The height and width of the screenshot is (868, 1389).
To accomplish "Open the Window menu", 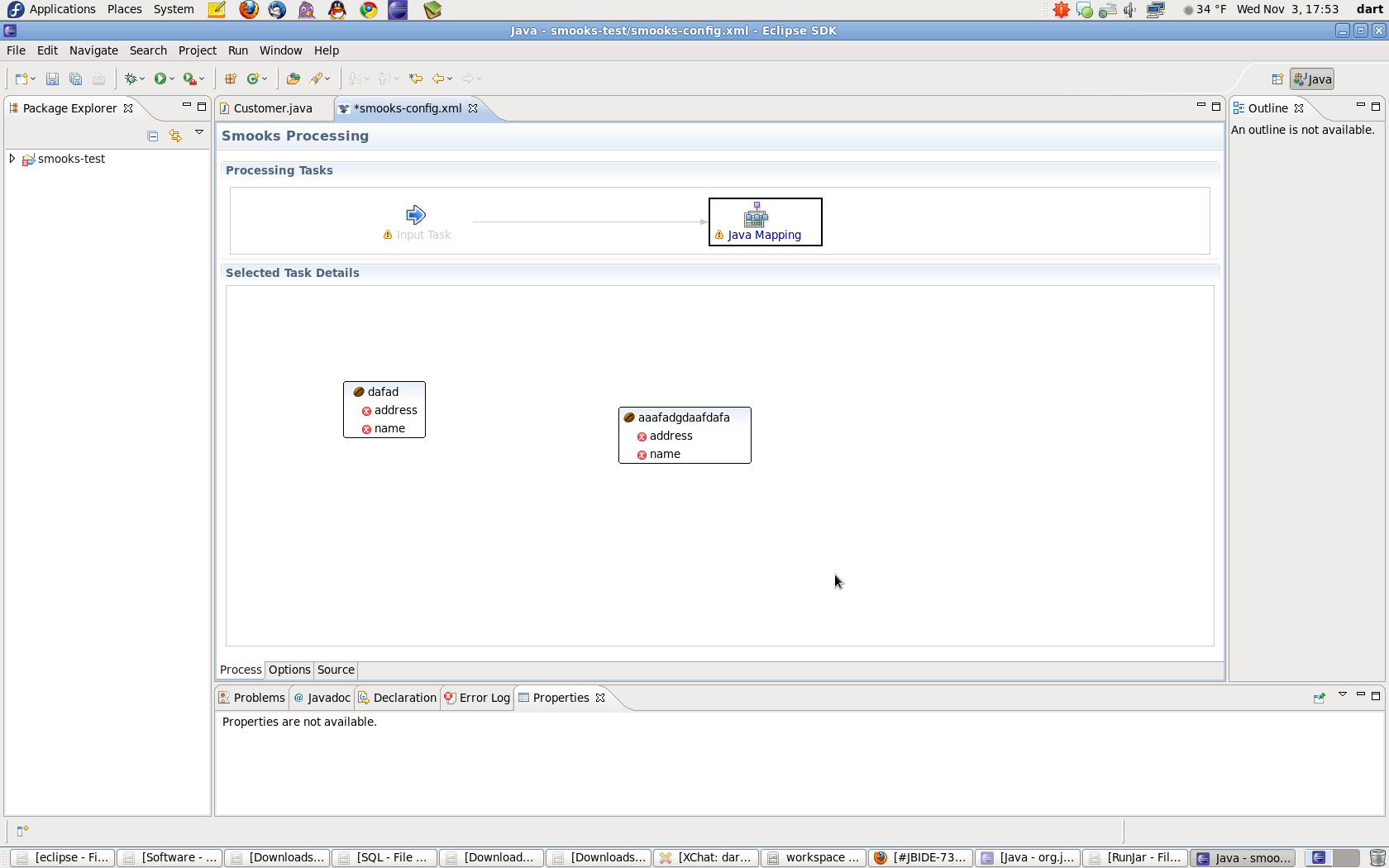I will click(280, 50).
